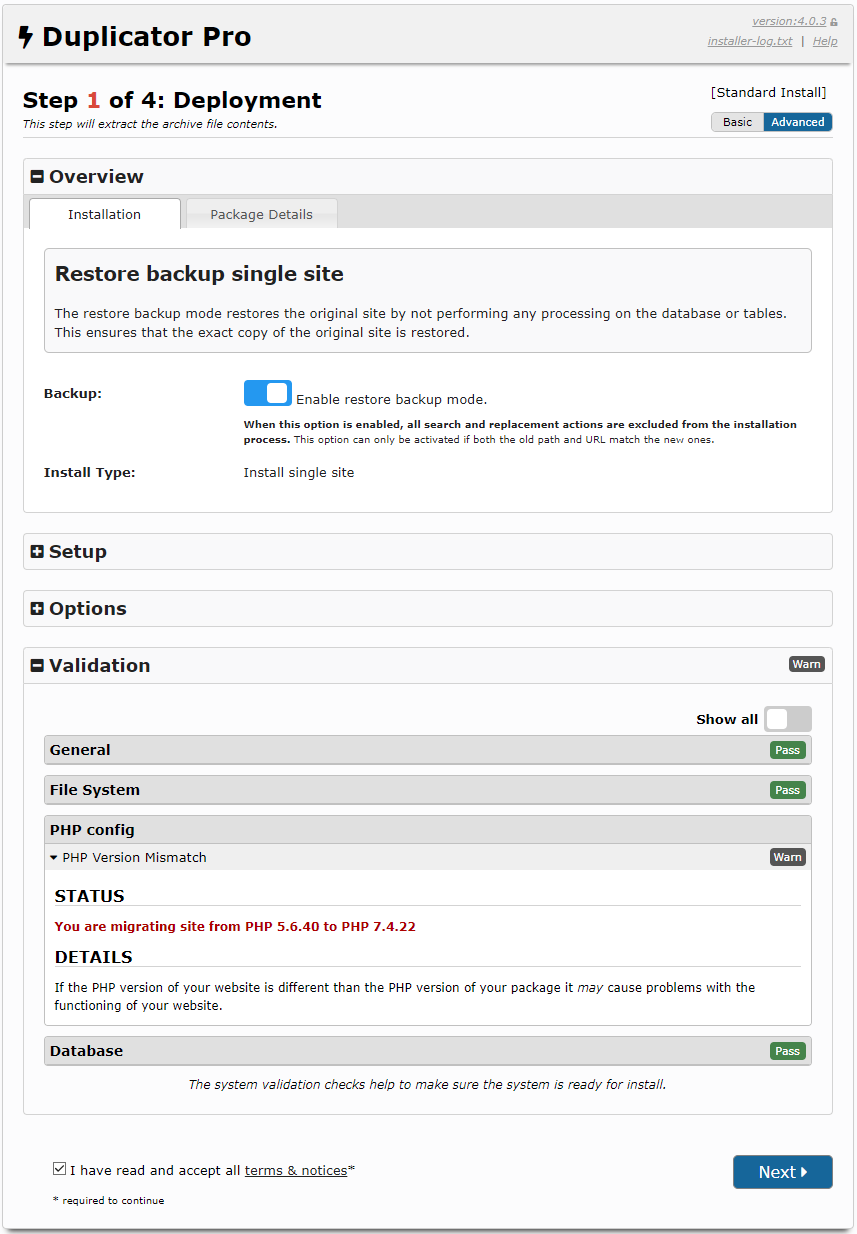The height and width of the screenshot is (1234, 857).
Task: Collapse the PHP Version Mismatch details
Action: click(x=428, y=857)
